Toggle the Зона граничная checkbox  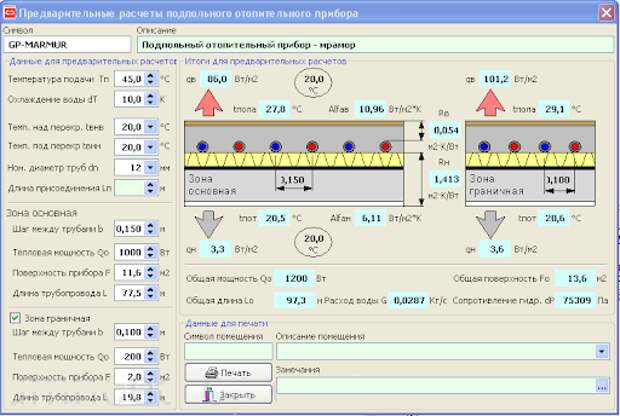pyautogui.click(x=15, y=318)
